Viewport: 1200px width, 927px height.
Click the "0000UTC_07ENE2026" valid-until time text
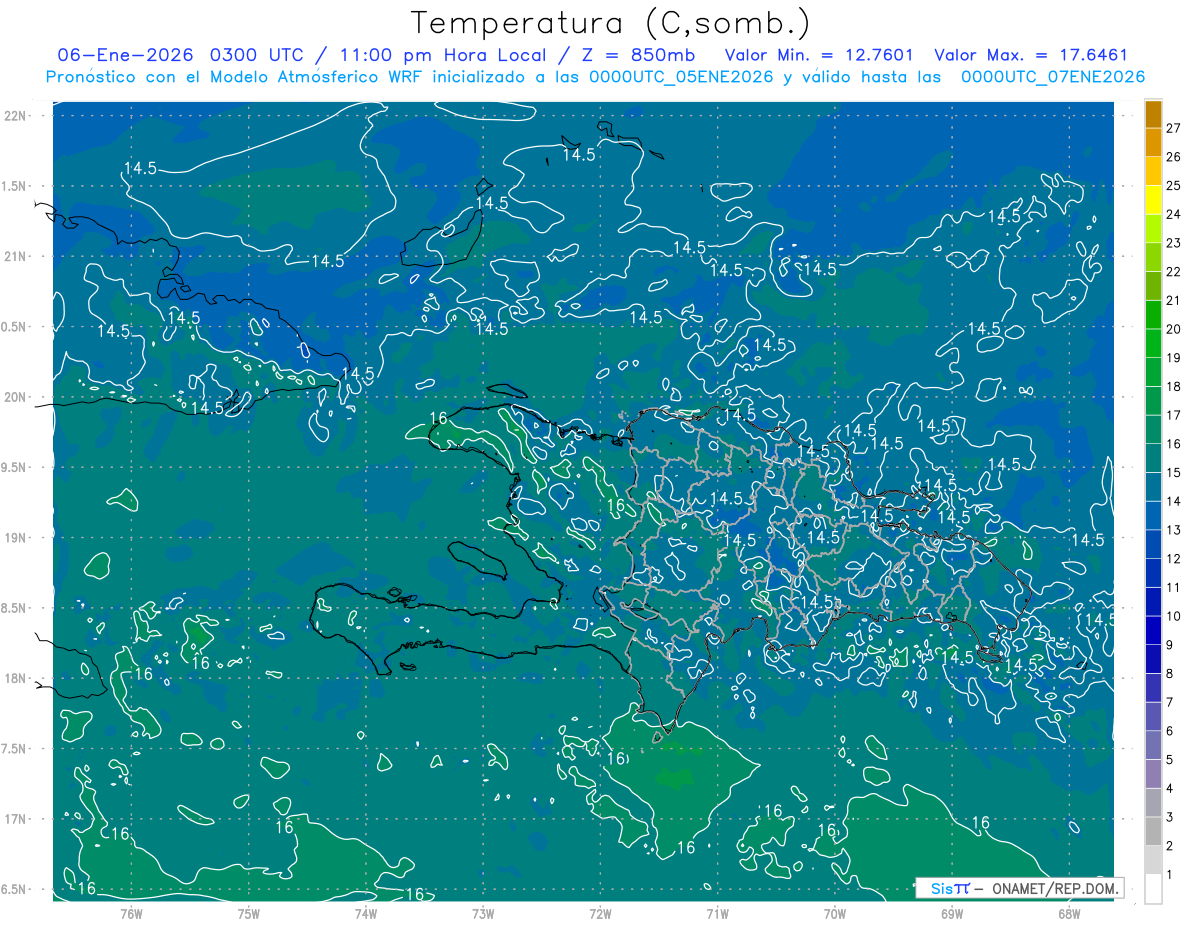click(1052, 77)
